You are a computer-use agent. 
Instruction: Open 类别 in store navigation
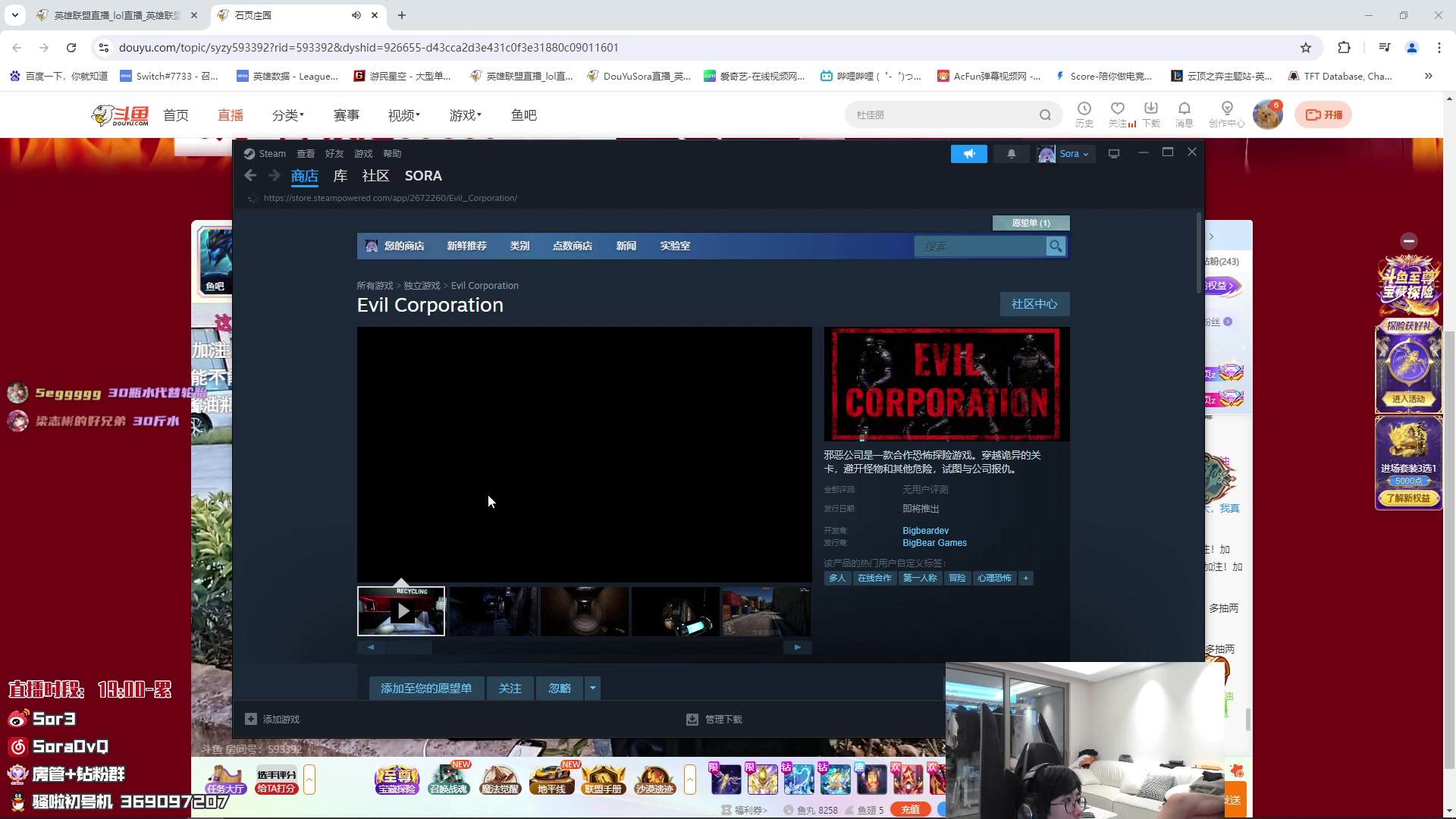click(519, 246)
